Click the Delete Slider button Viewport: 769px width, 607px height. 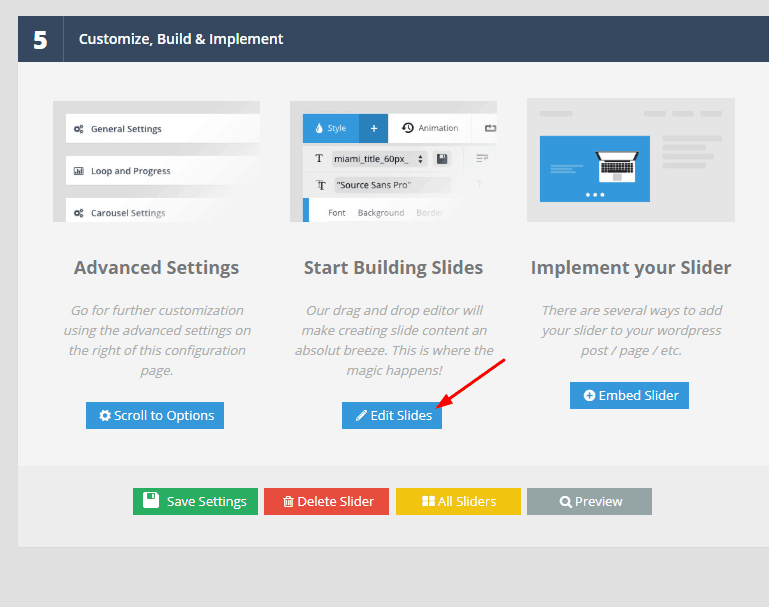coord(326,501)
